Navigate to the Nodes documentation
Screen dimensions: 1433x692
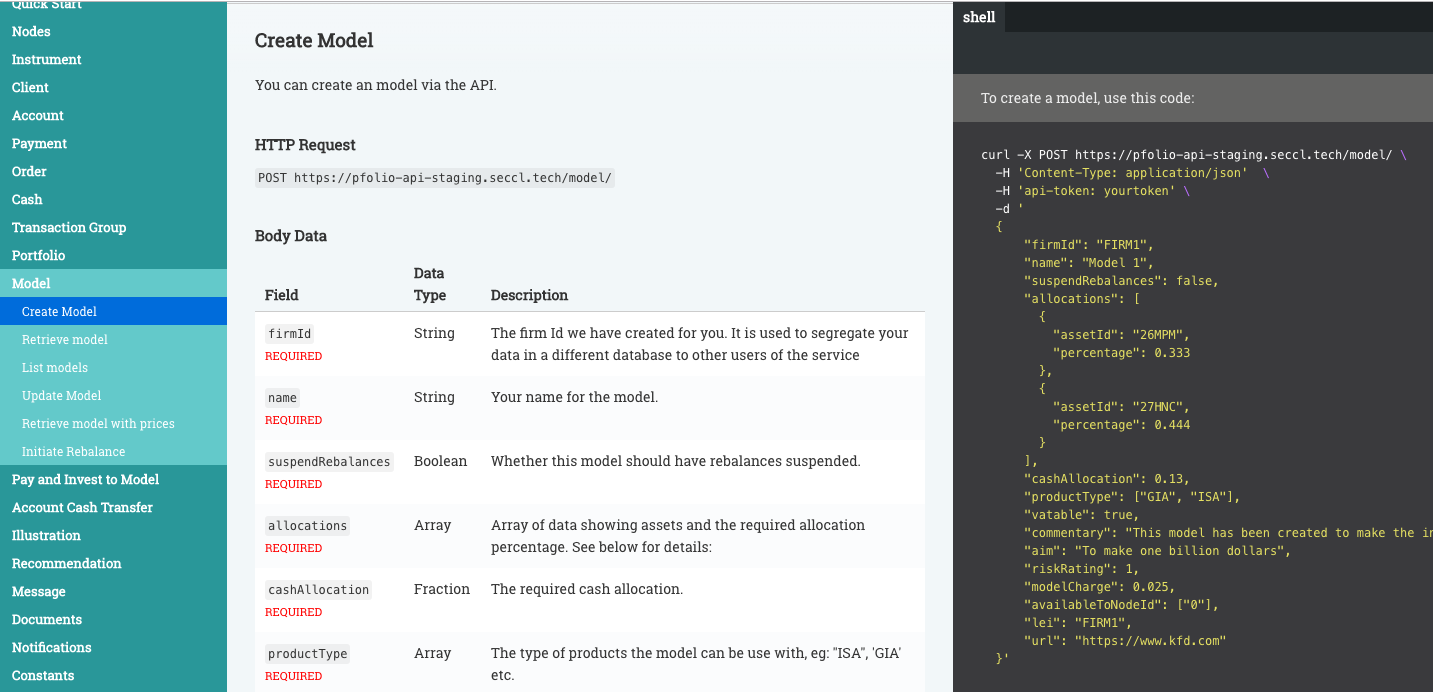coord(30,31)
